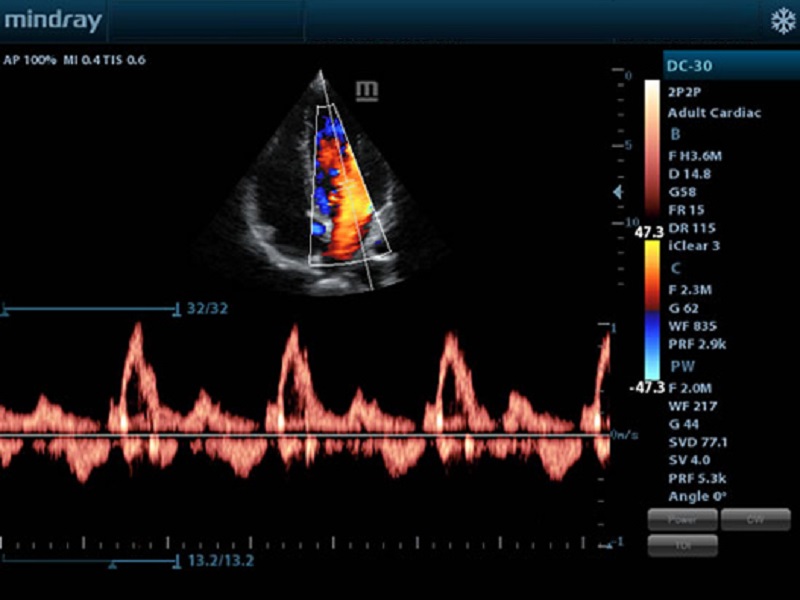Select the Adult Cardiac exam preset
Image resolution: width=800 pixels, height=600 pixels.
[x=714, y=113]
